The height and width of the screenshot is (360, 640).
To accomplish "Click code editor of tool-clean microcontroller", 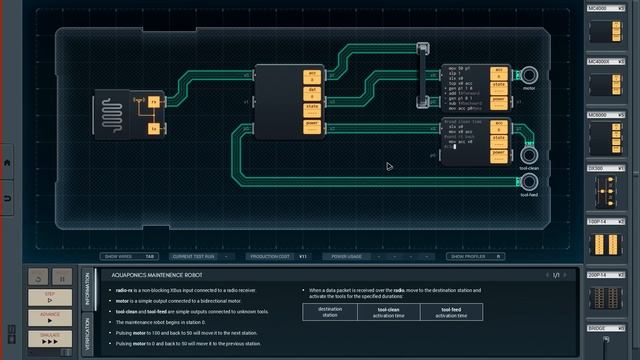I will [466, 141].
